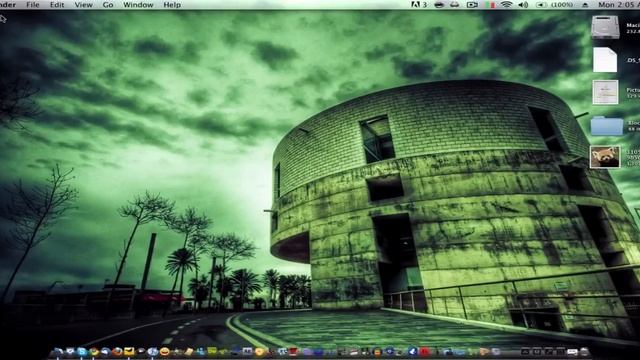640x360 pixels.
Task: Open the Help menu
Action: [172, 5]
